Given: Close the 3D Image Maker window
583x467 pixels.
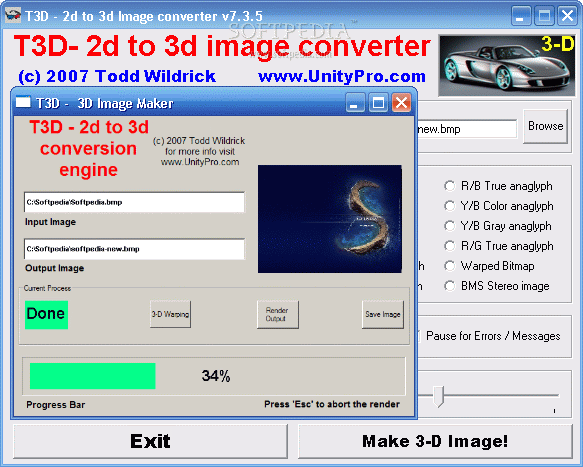Looking at the screenshot, I should pyautogui.click(x=402, y=102).
